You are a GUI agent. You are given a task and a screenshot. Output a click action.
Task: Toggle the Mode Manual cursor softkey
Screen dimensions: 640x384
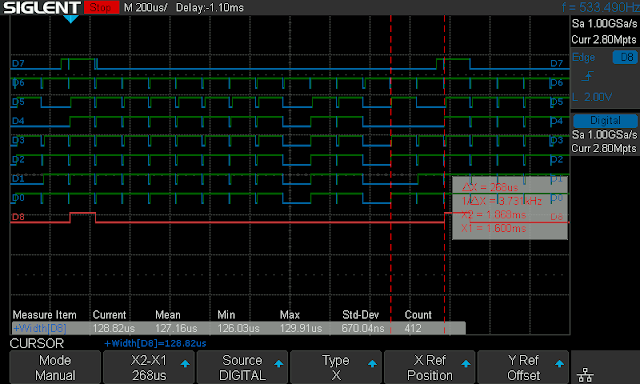55,367
